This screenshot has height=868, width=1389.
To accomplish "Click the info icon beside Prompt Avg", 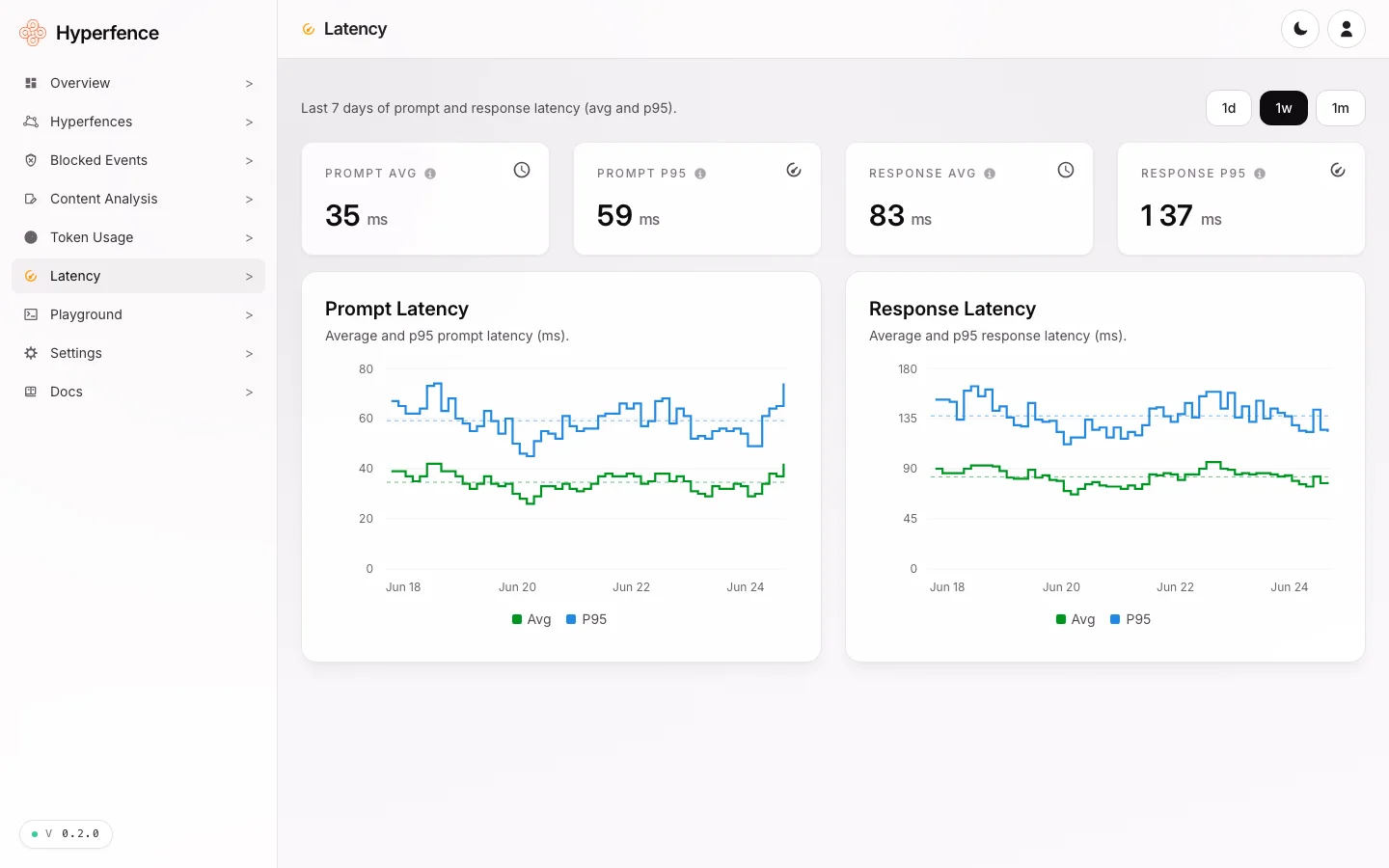I will [430, 174].
